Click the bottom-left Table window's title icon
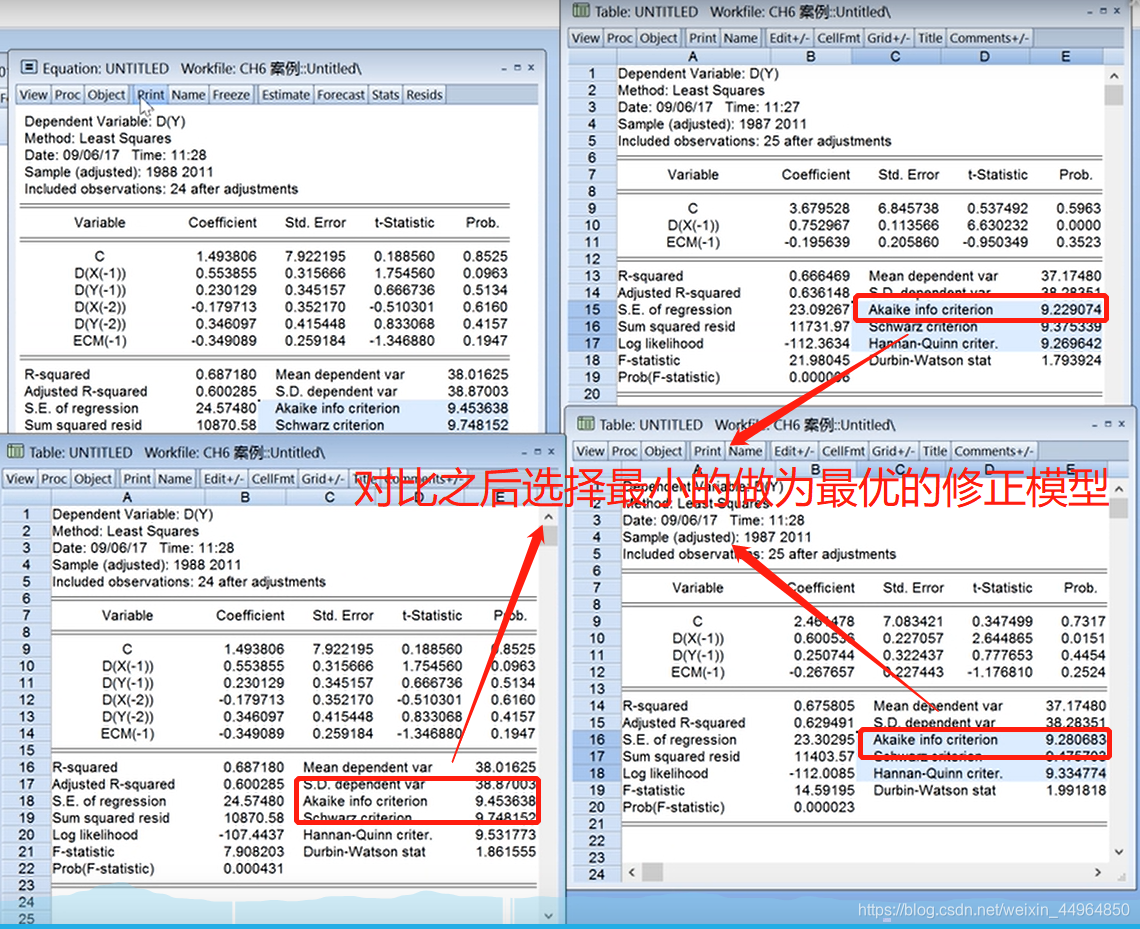Image resolution: width=1140 pixels, height=929 pixels. pyautogui.click(x=15, y=451)
